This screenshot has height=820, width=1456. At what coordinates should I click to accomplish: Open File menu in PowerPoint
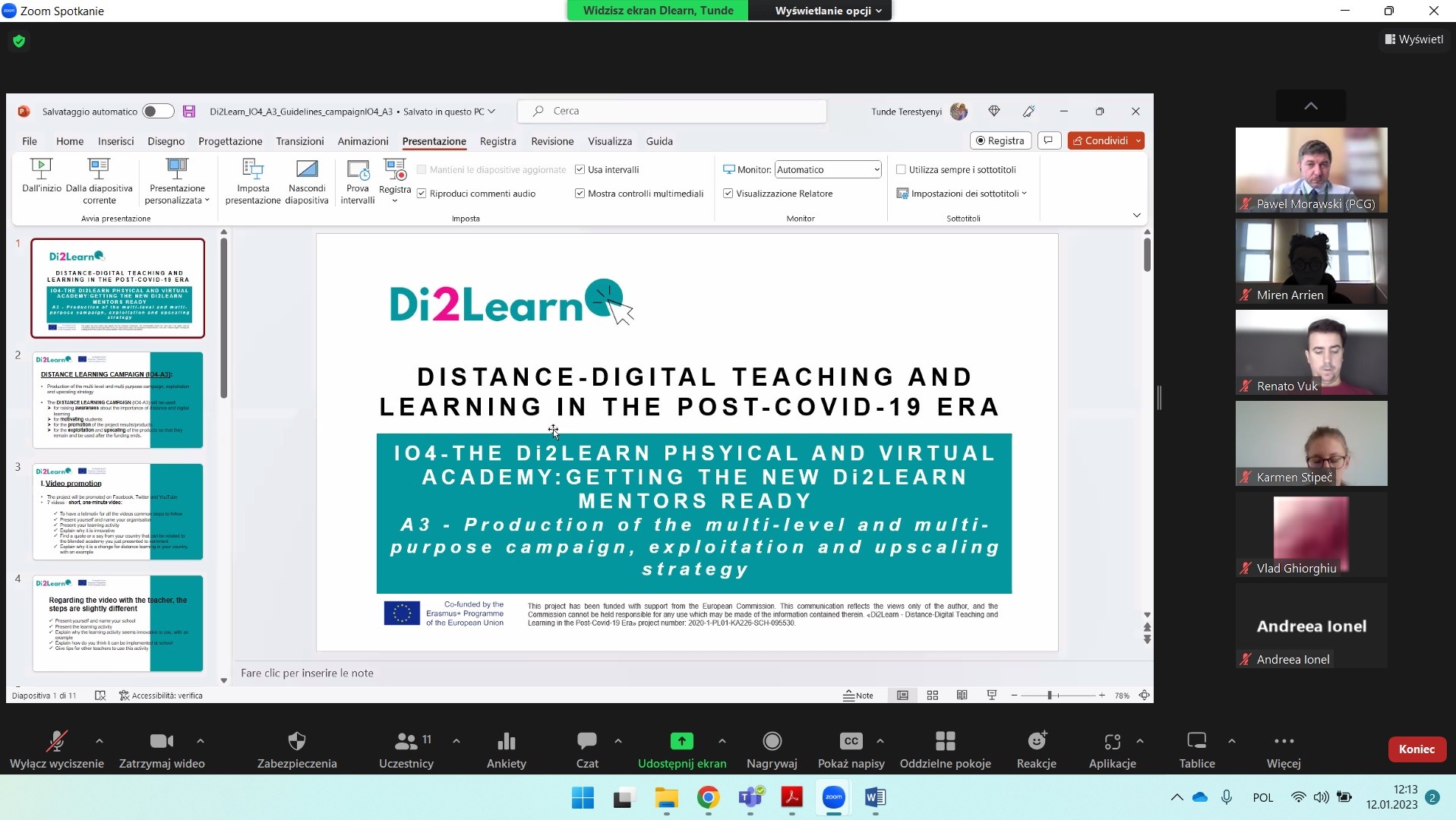(x=30, y=141)
